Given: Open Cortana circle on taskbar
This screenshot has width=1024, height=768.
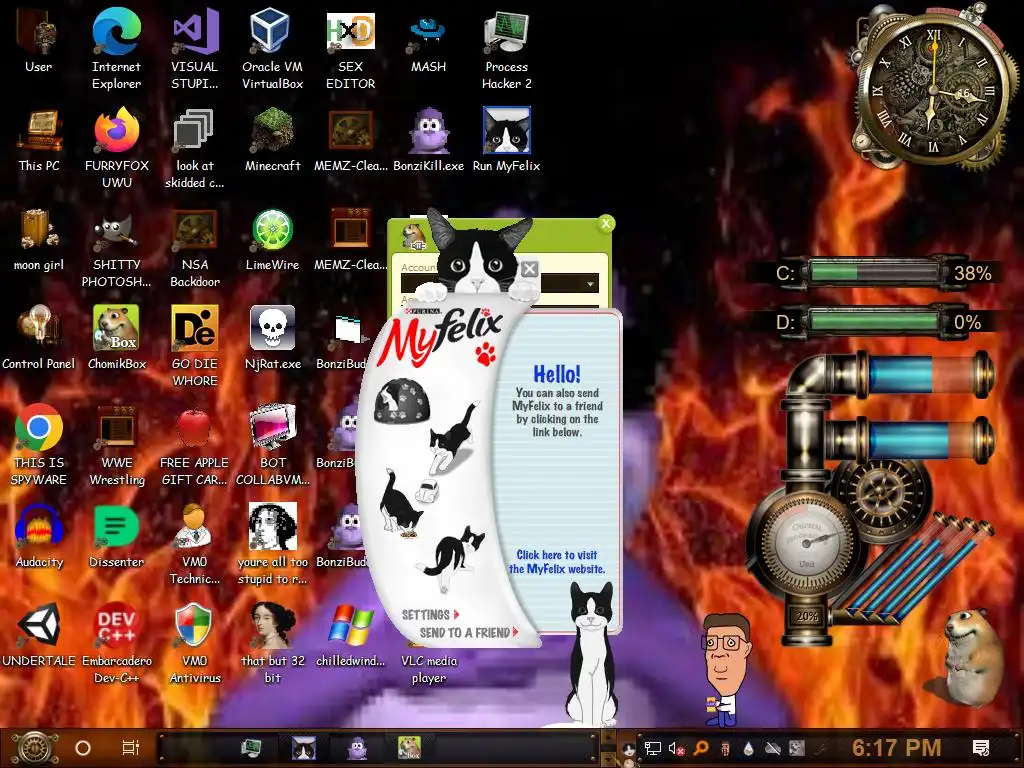Looking at the screenshot, I should point(83,748).
